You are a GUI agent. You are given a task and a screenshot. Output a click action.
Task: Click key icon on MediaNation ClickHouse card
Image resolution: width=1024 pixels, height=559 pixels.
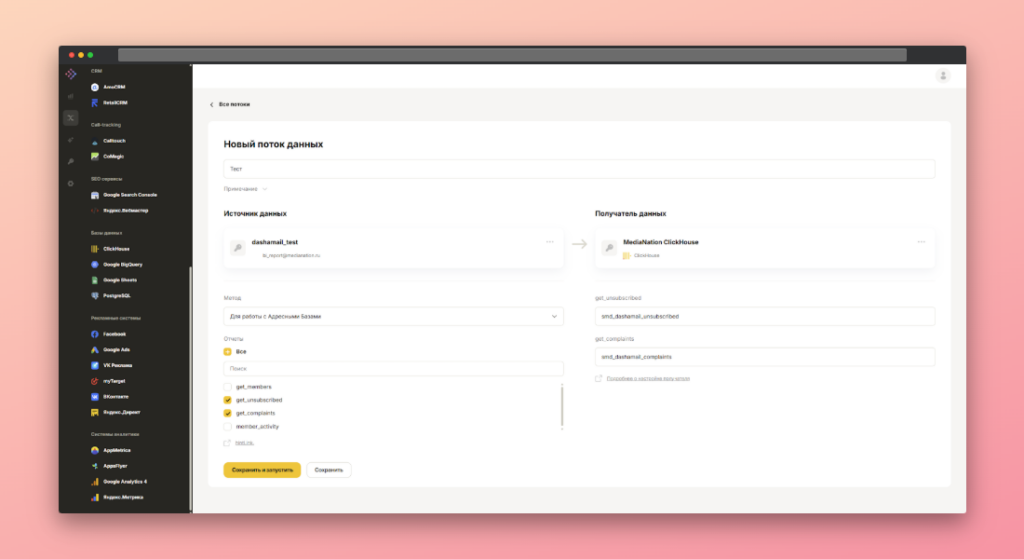[x=609, y=248]
